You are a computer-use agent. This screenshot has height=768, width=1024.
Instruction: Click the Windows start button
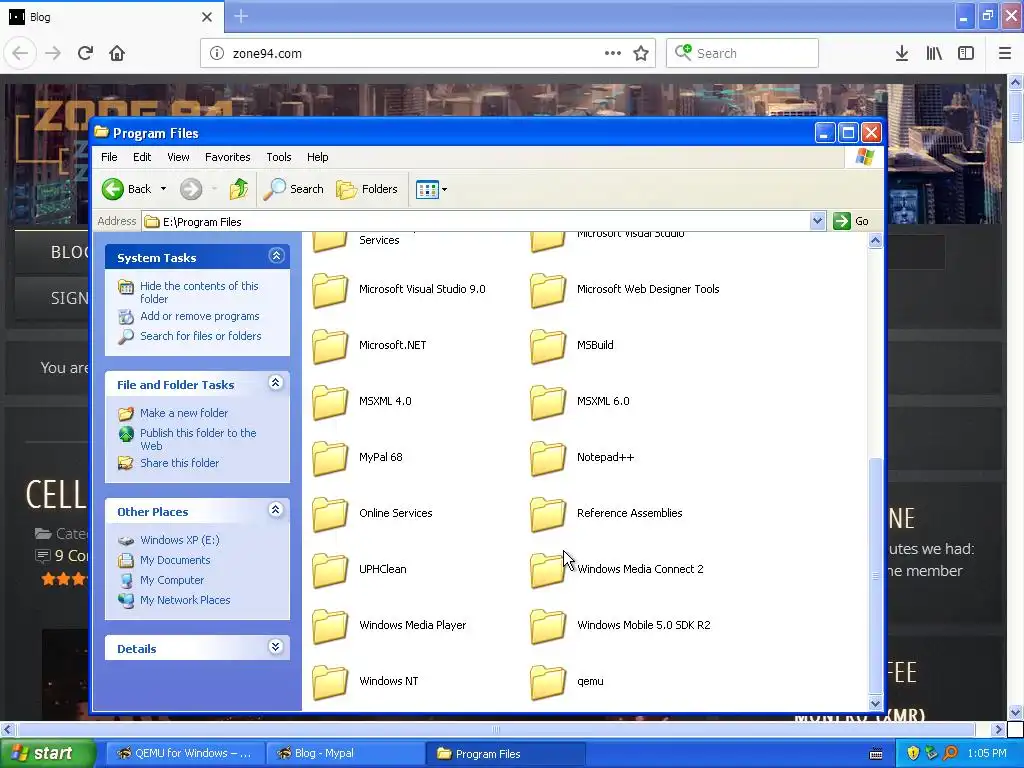(47, 753)
